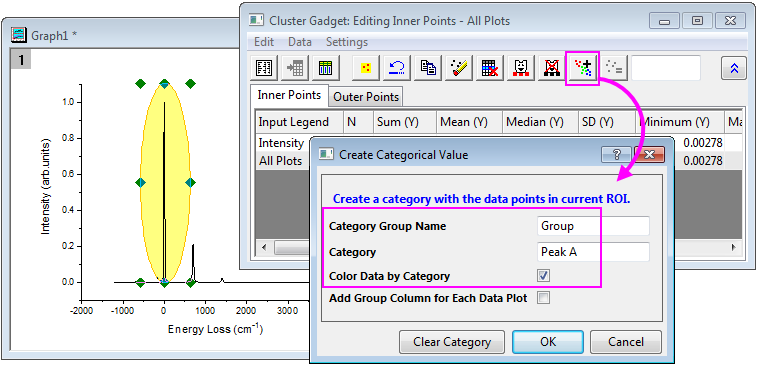Image resolution: width=758 pixels, height=365 pixels.
Task: Minimize the Cluster Gadget window
Action: 664,21
